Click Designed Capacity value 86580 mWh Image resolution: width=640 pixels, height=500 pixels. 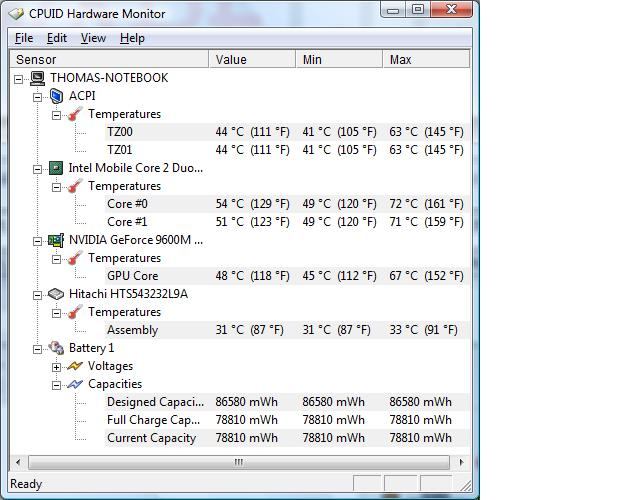point(247,402)
